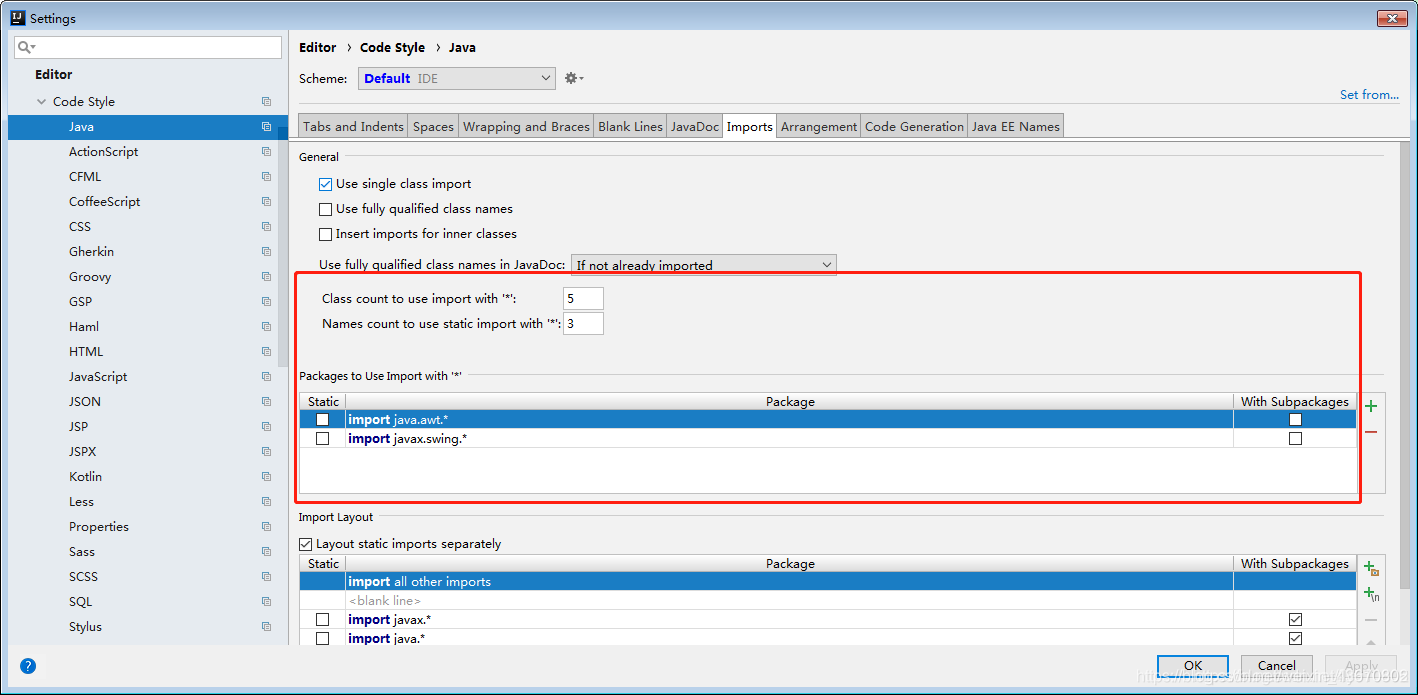The width and height of the screenshot is (1418, 695).
Task: Click the static import names count field
Action: [x=583, y=323]
